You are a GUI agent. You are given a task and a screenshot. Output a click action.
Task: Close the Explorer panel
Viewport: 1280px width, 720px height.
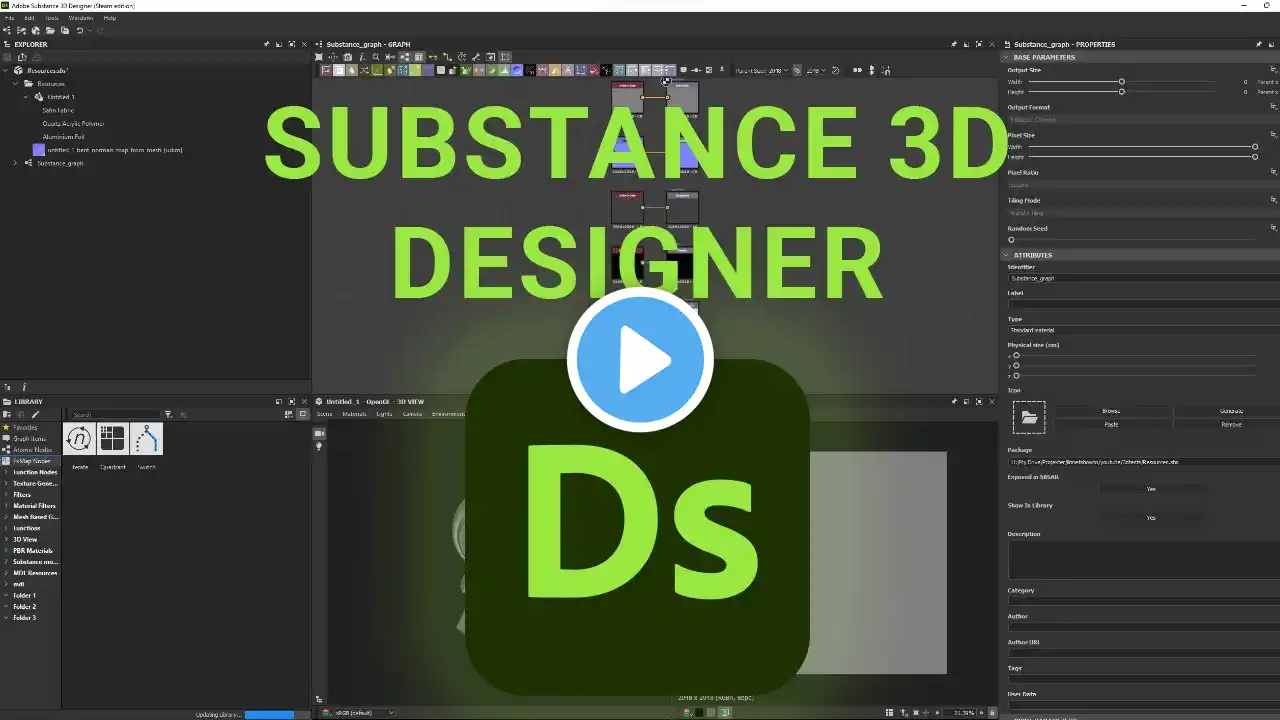304,44
